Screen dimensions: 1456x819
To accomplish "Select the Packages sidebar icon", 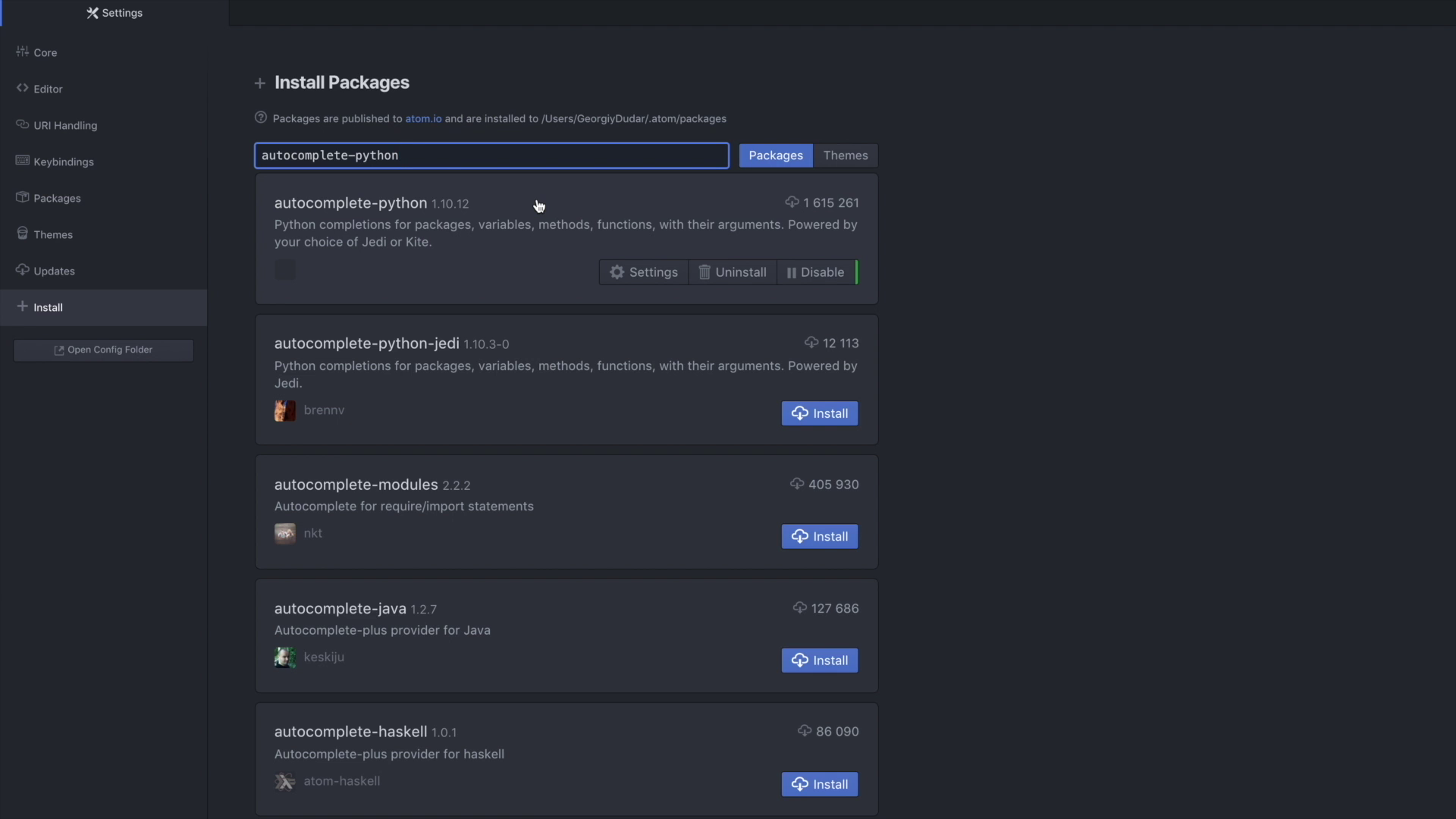I will pyautogui.click(x=23, y=197).
